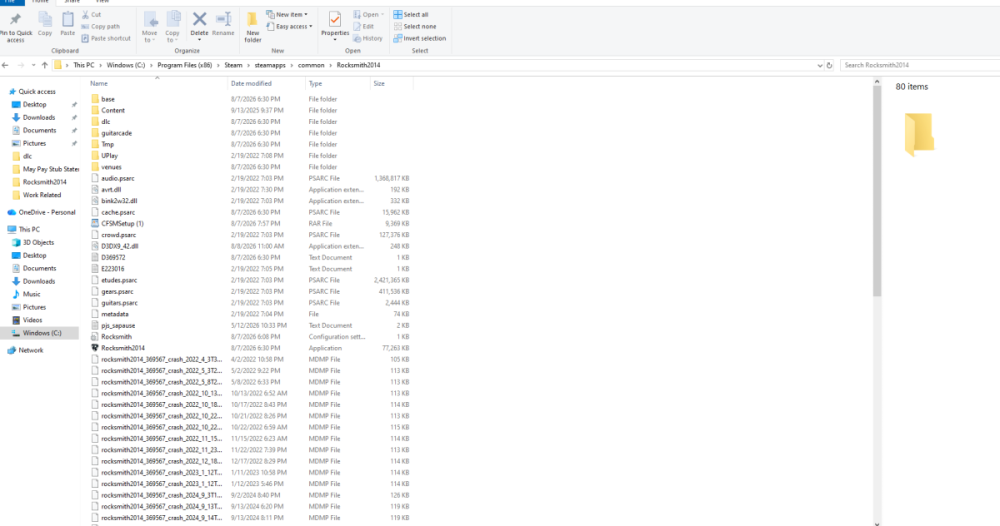Click Paste shortcut in the ribbon
The width and height of the screenshot is (1000, 526).
tap(106, 38)
